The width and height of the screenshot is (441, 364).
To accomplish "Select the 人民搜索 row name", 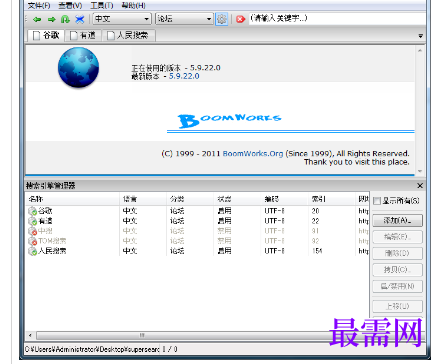I will point(52,251).
